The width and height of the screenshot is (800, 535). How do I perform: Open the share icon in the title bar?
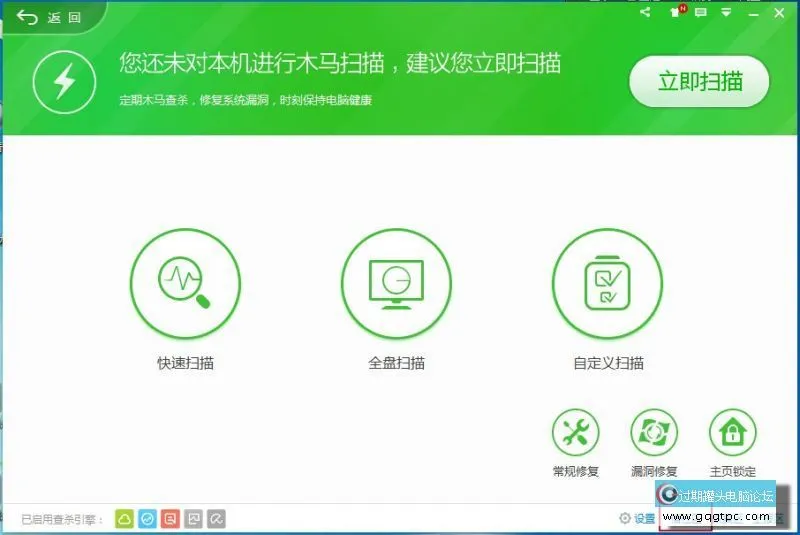click(645, 12)
